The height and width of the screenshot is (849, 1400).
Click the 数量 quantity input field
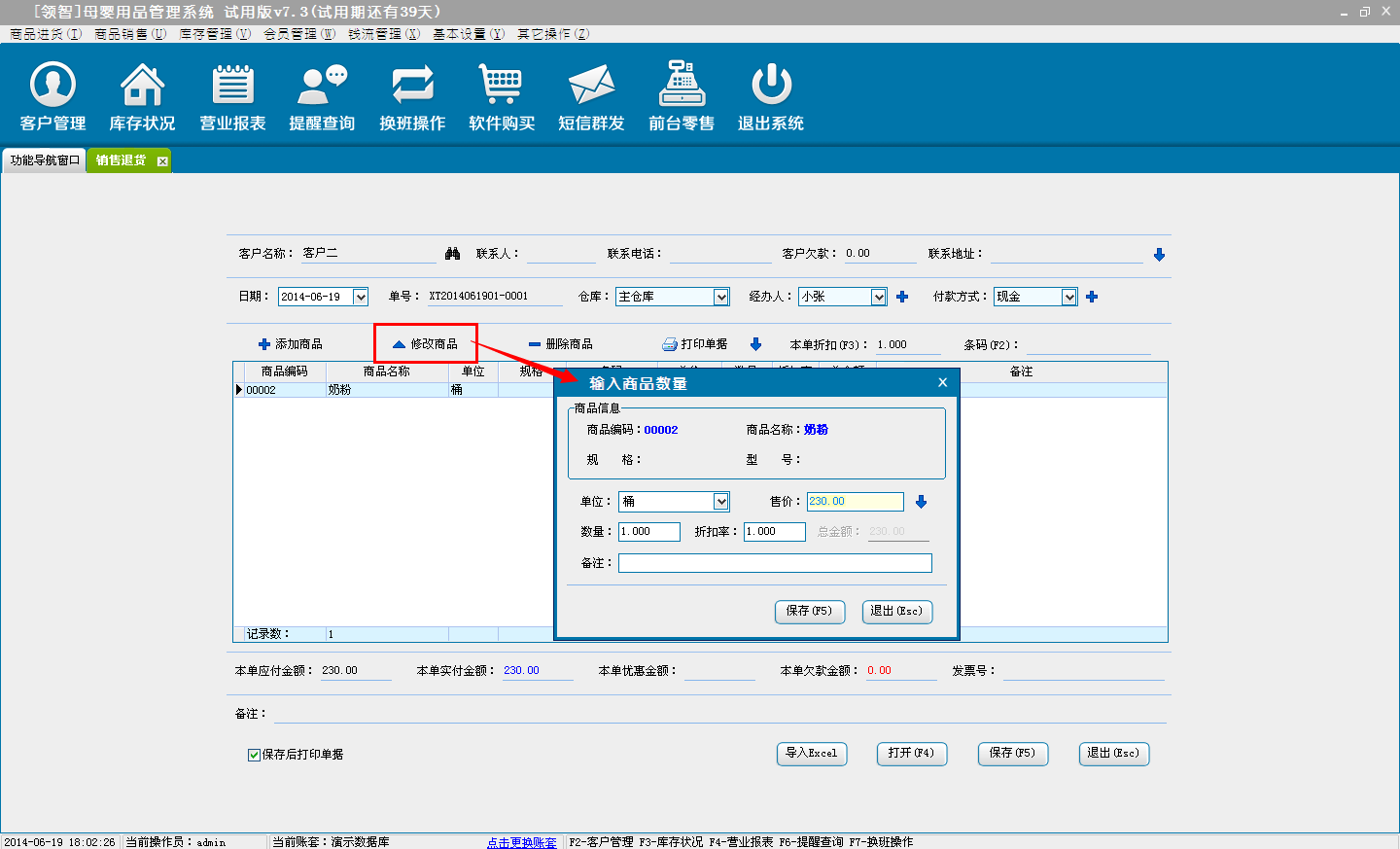(x=648, y=532)
